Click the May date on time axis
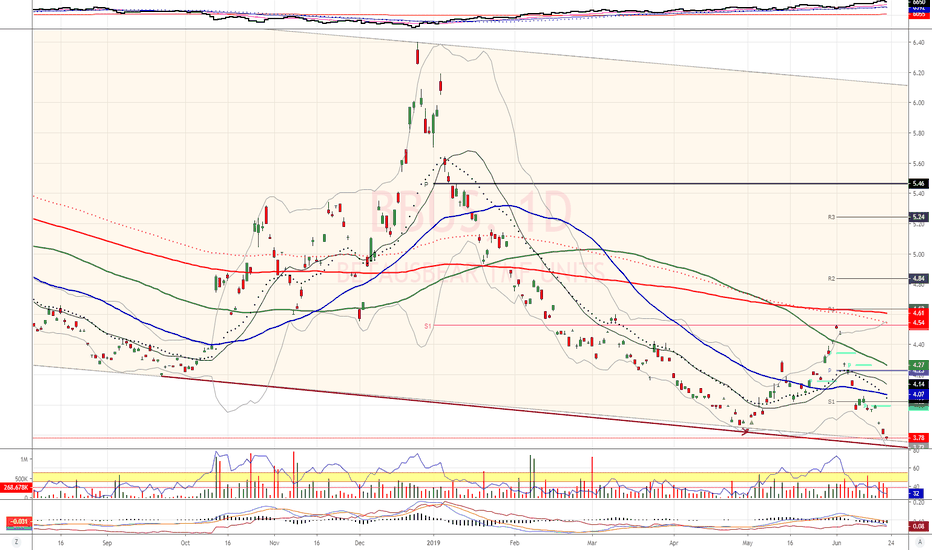The image size is (932, 550). tap(748, 543)
